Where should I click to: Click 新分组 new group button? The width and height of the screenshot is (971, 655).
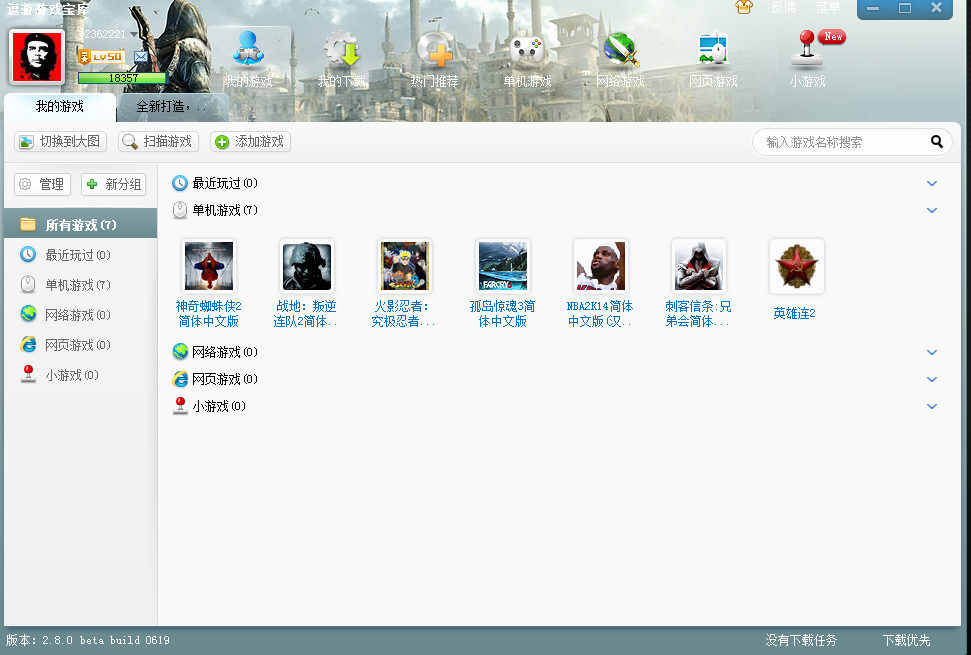pyautogui.click(x=114, y=184)
